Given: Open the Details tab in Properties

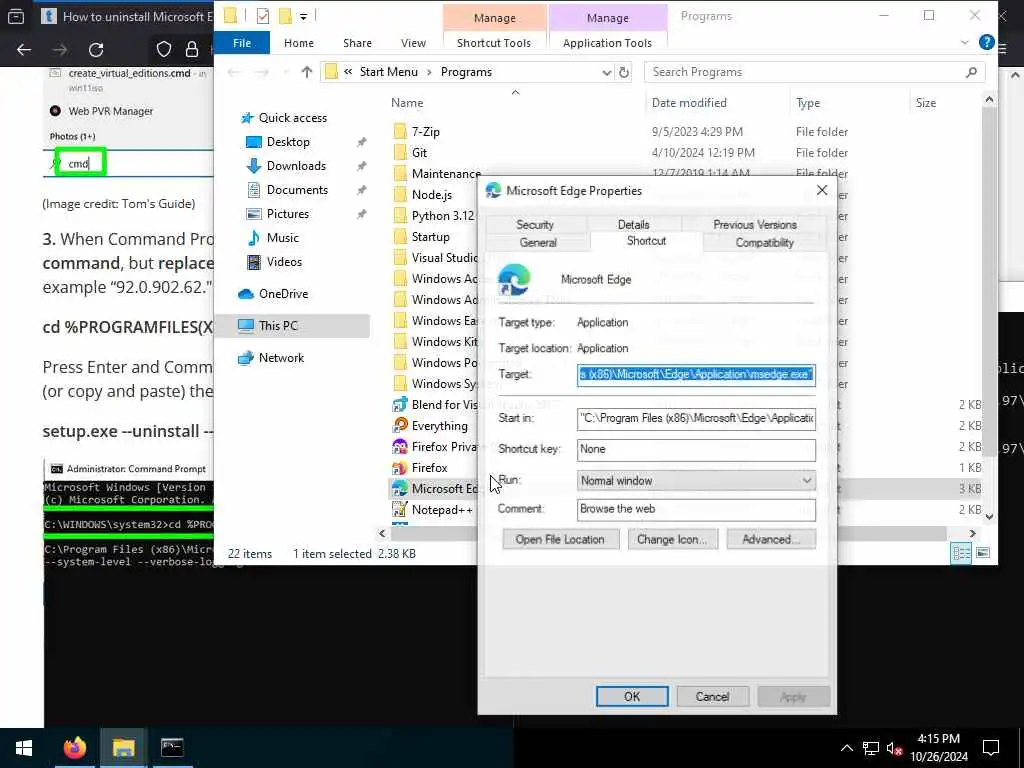Looking at the screenshot, I should click(633, 225).
